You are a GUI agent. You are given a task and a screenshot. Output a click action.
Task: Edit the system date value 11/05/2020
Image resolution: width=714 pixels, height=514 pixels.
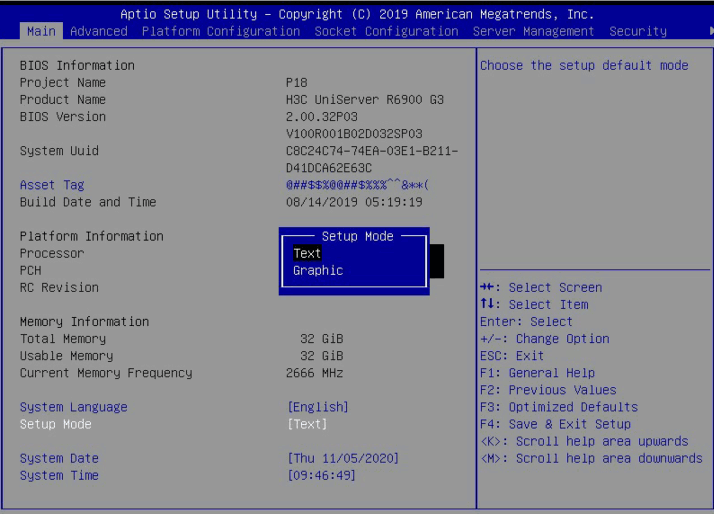360,458
